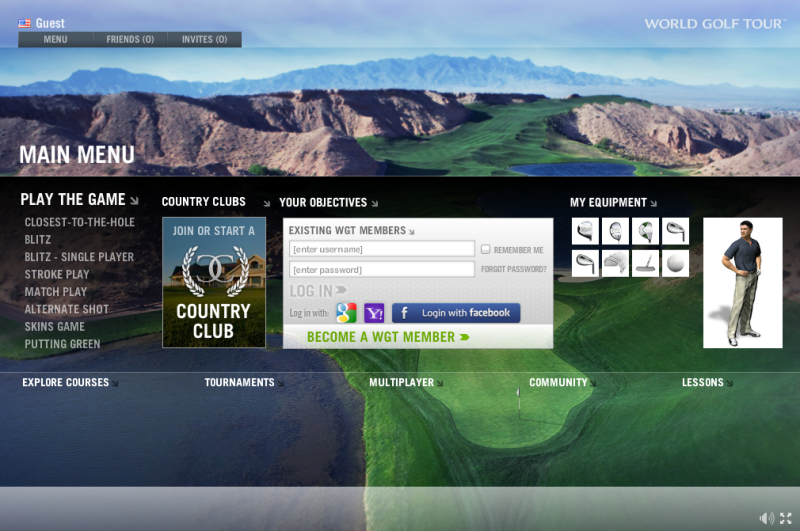
Task: Choose Closest-to-the-Hole game mode
Action: 80,222
